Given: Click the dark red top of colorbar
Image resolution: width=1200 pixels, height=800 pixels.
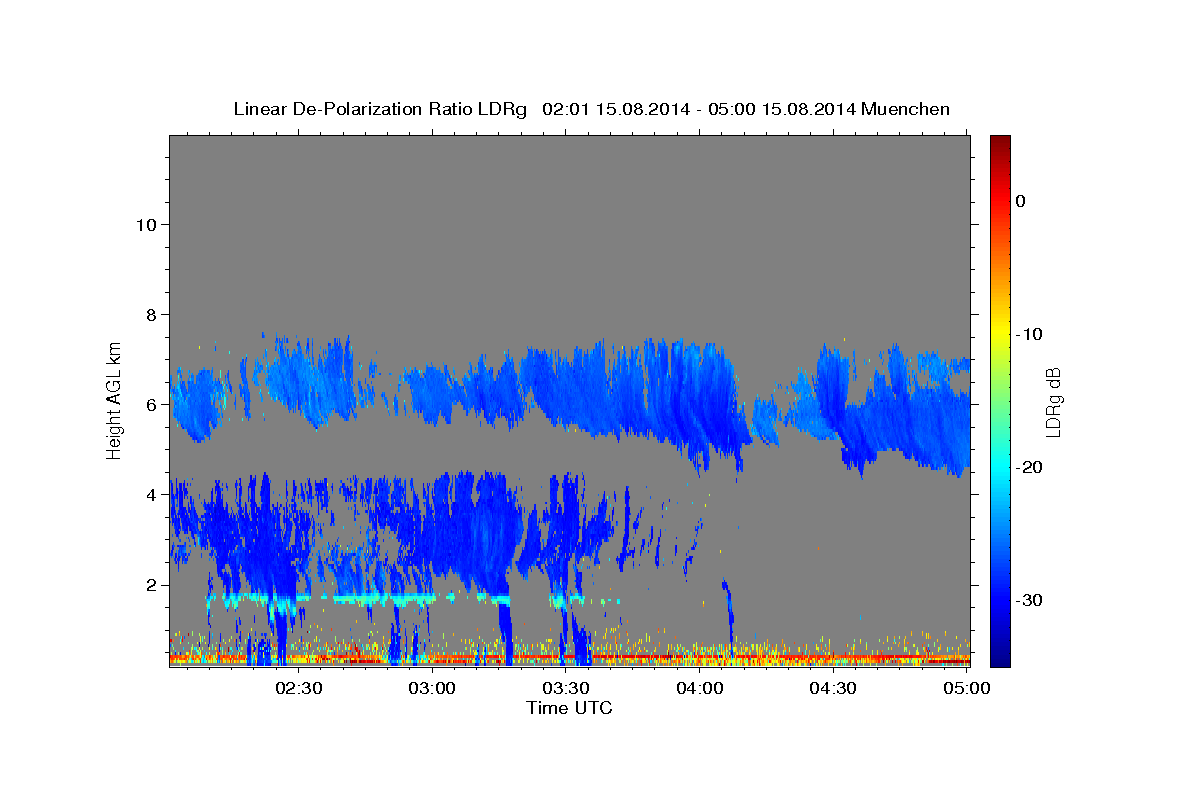Looking at the screenshot, I should [x=1000, y=145].
